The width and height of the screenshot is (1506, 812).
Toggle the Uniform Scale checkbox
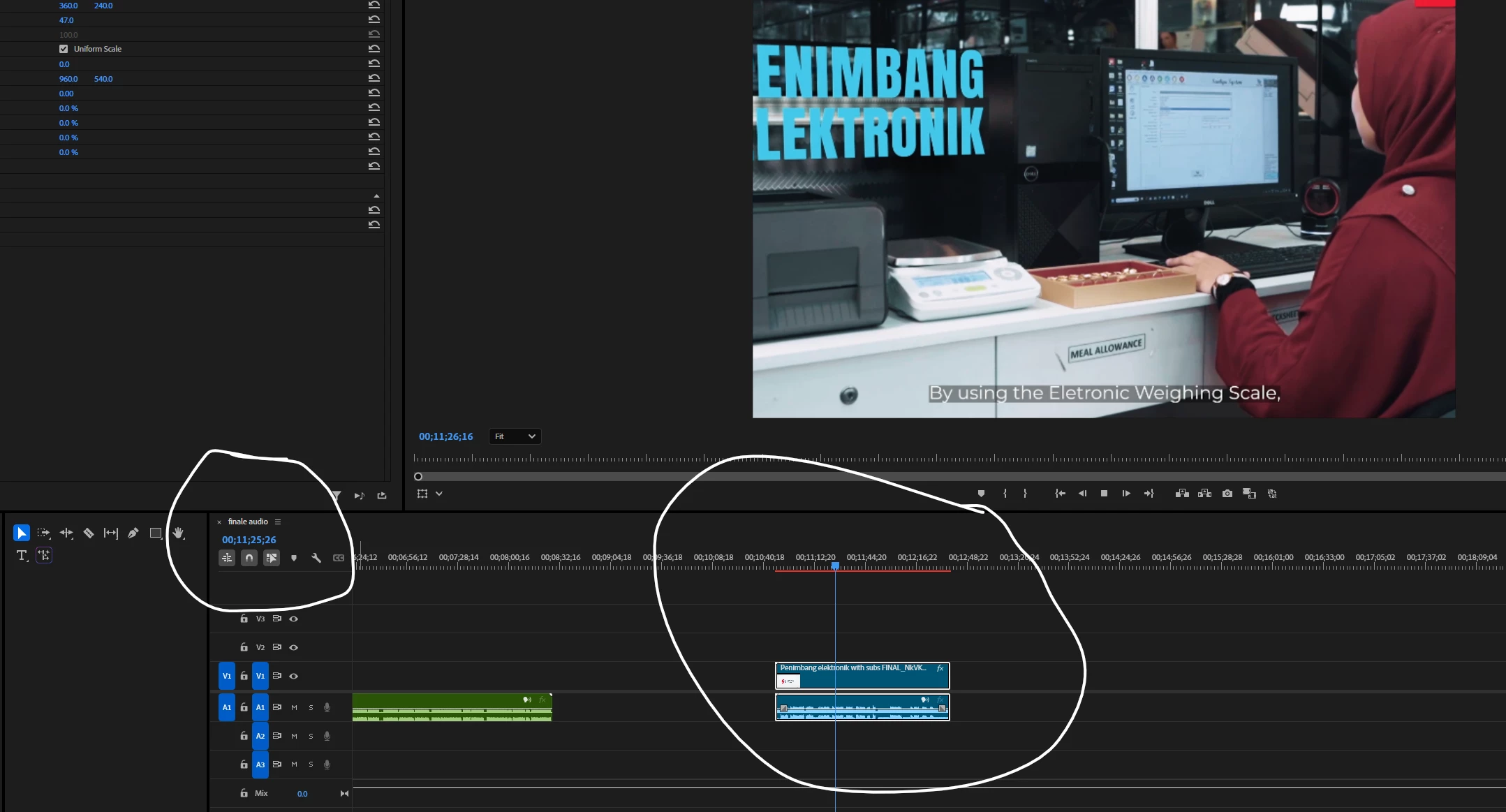point(64,49)
